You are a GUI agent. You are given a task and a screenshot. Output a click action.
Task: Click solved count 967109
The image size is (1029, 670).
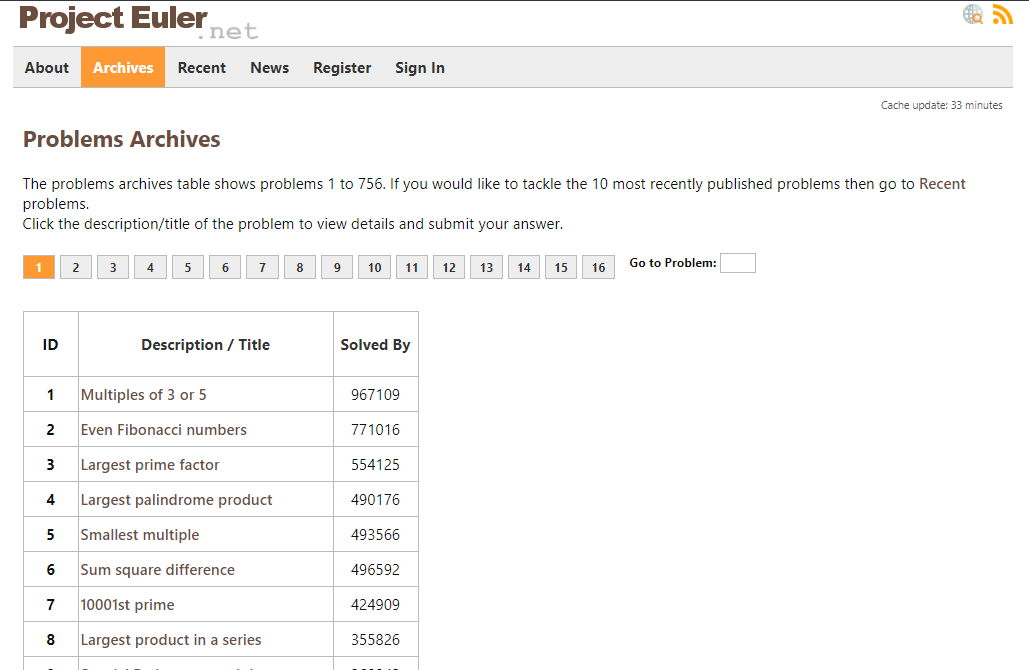pos(375,394)
